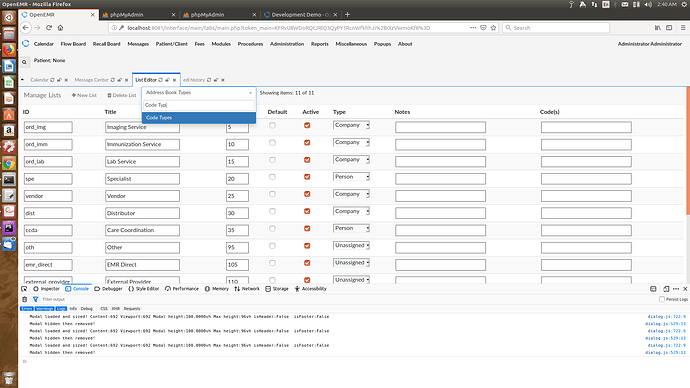Open the devtools Accessibility panel
Screen dimensions: 690x388
(311, 289)
